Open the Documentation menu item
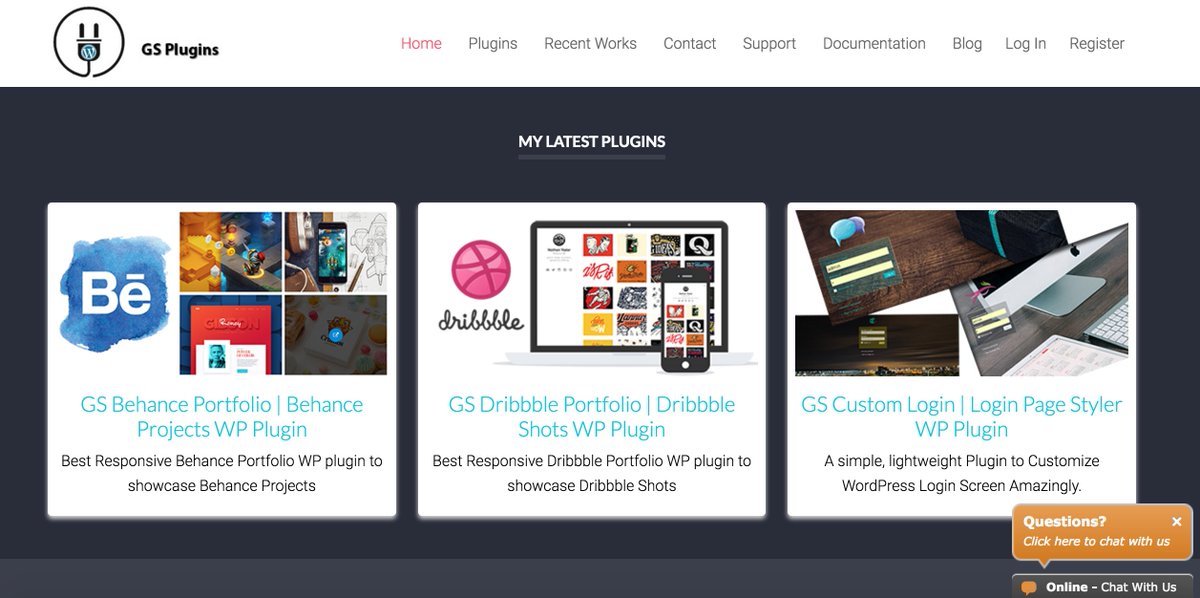 click(x=874, y=44)
